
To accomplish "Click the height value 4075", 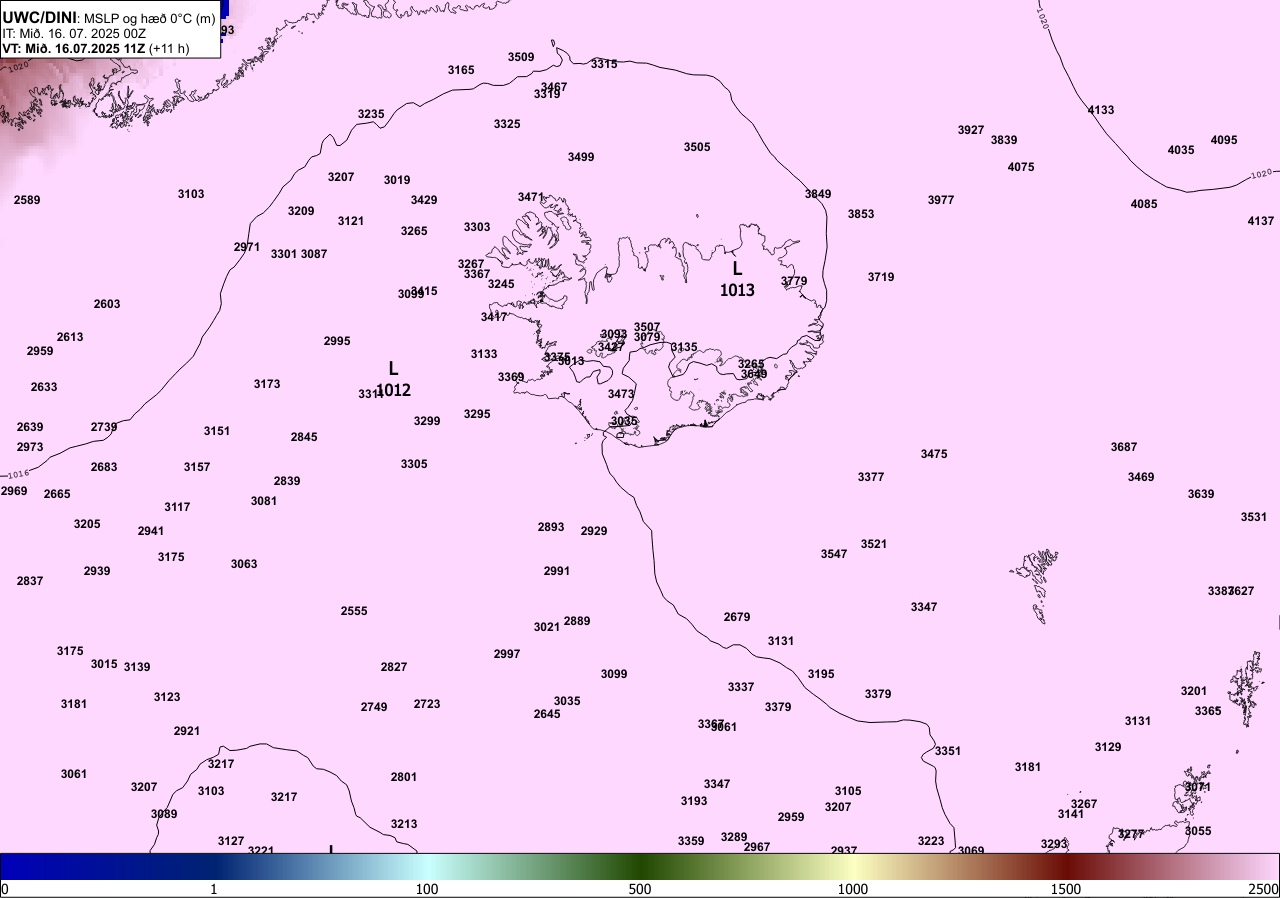I will pos(1021,167).
